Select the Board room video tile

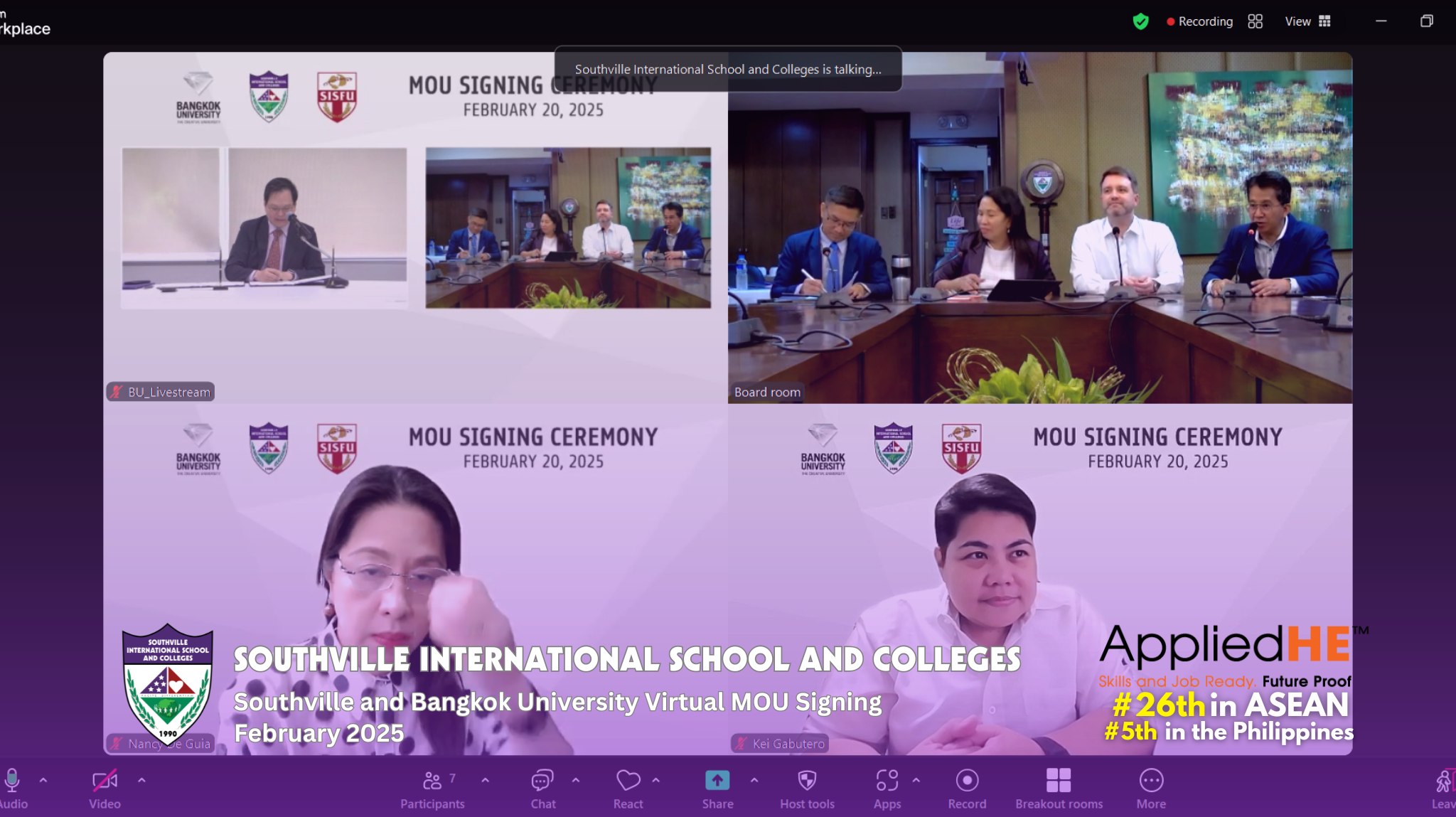tap(1040, 228)
